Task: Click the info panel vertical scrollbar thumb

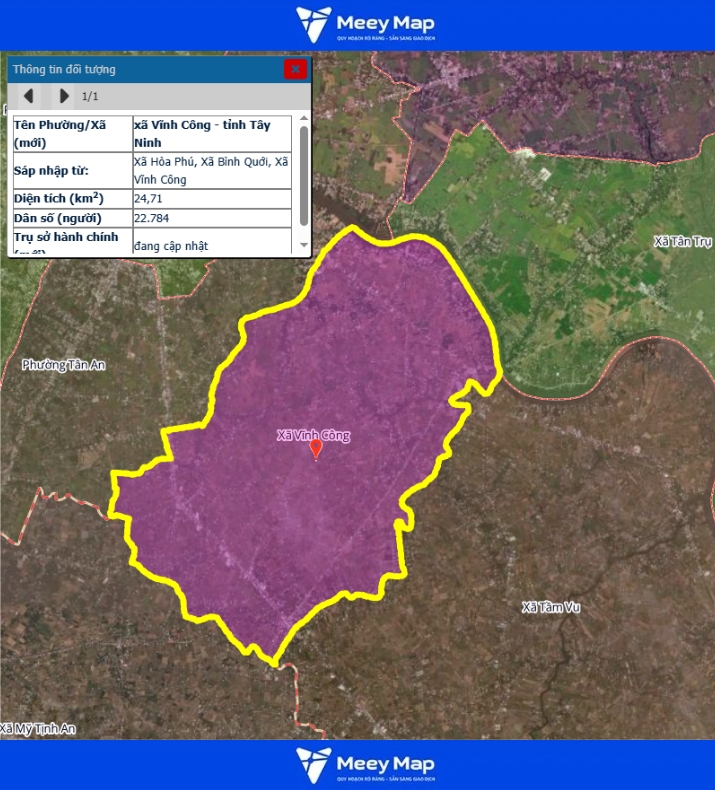Action: coord(304,175)
